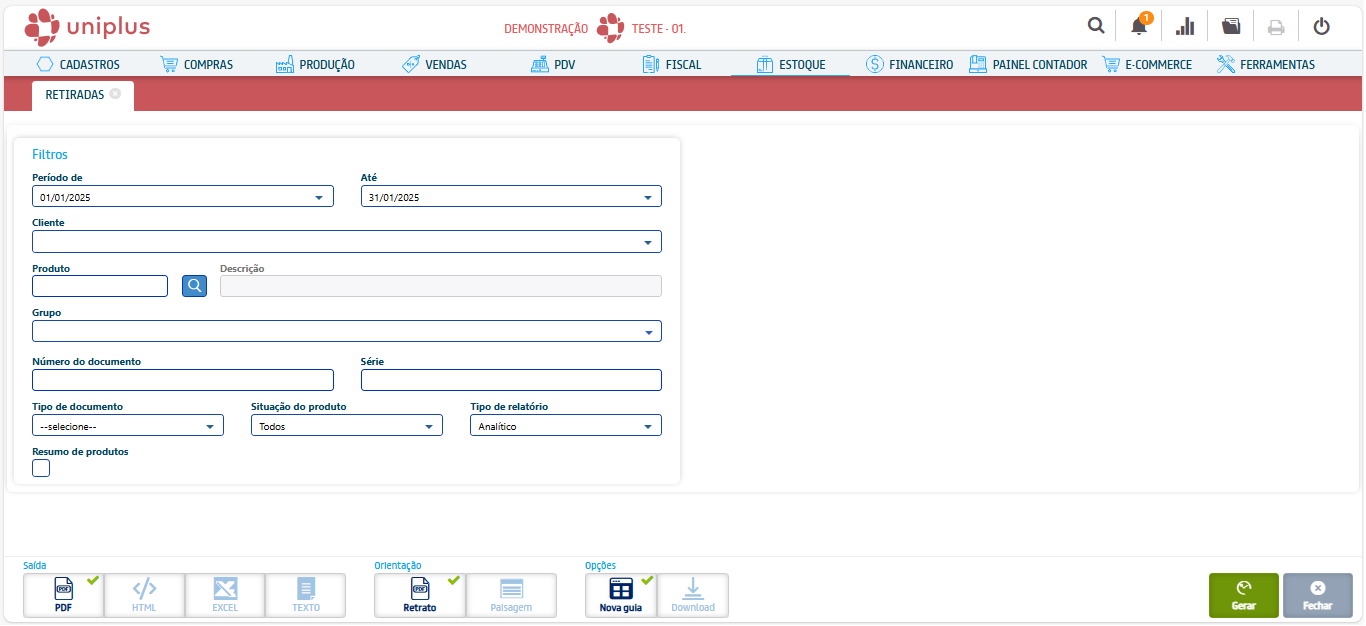Screen dimensions: 1366x626
Task: Enable the Resumo de produtos checkbox
Action: coord(41,468)
